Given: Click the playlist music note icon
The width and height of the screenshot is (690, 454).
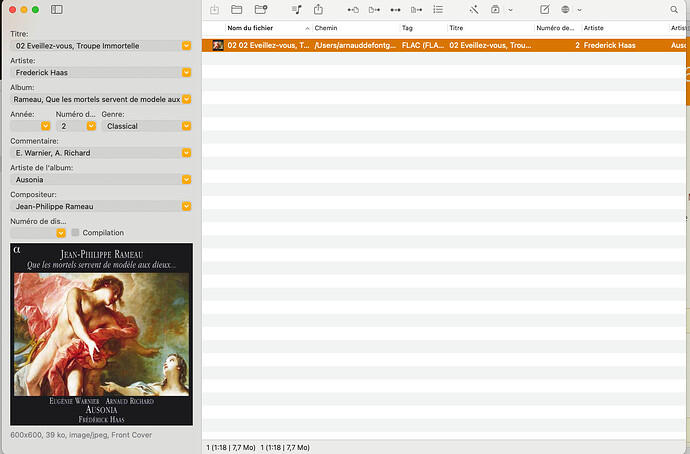Looking at the screenshot, I should 297,10.
